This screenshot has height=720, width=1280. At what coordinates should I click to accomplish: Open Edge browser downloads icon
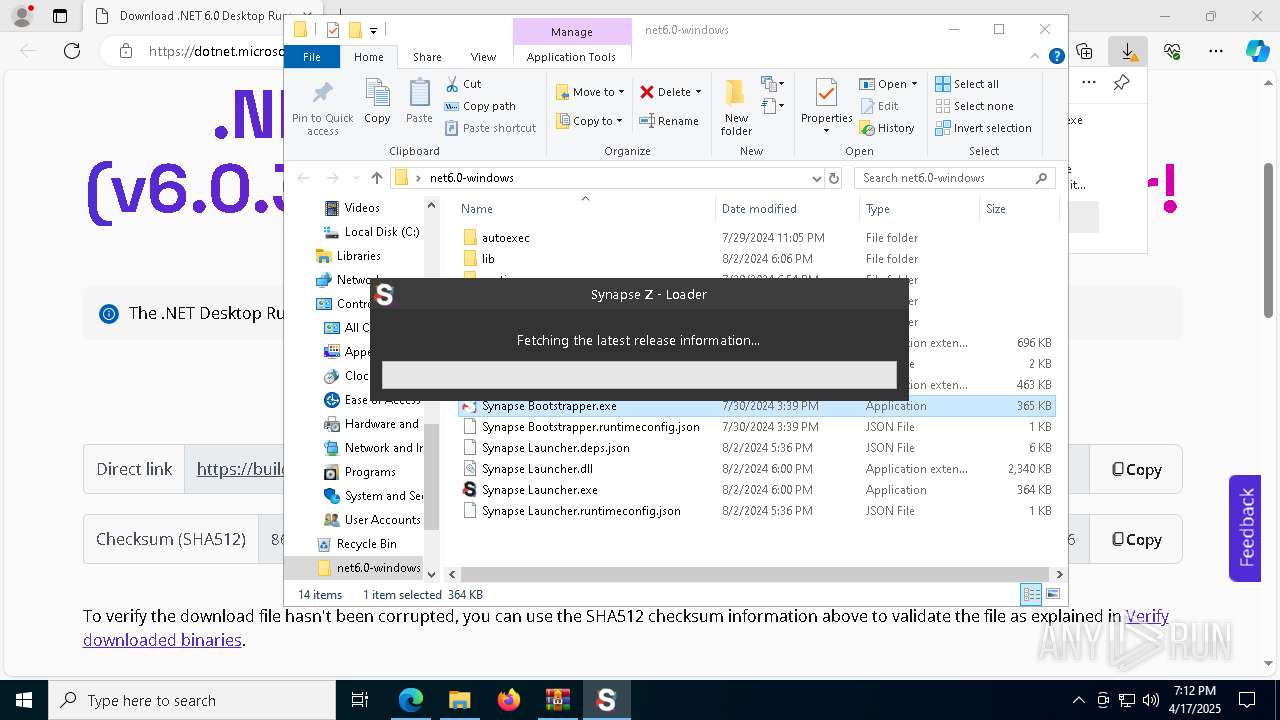pos(1128,51)
